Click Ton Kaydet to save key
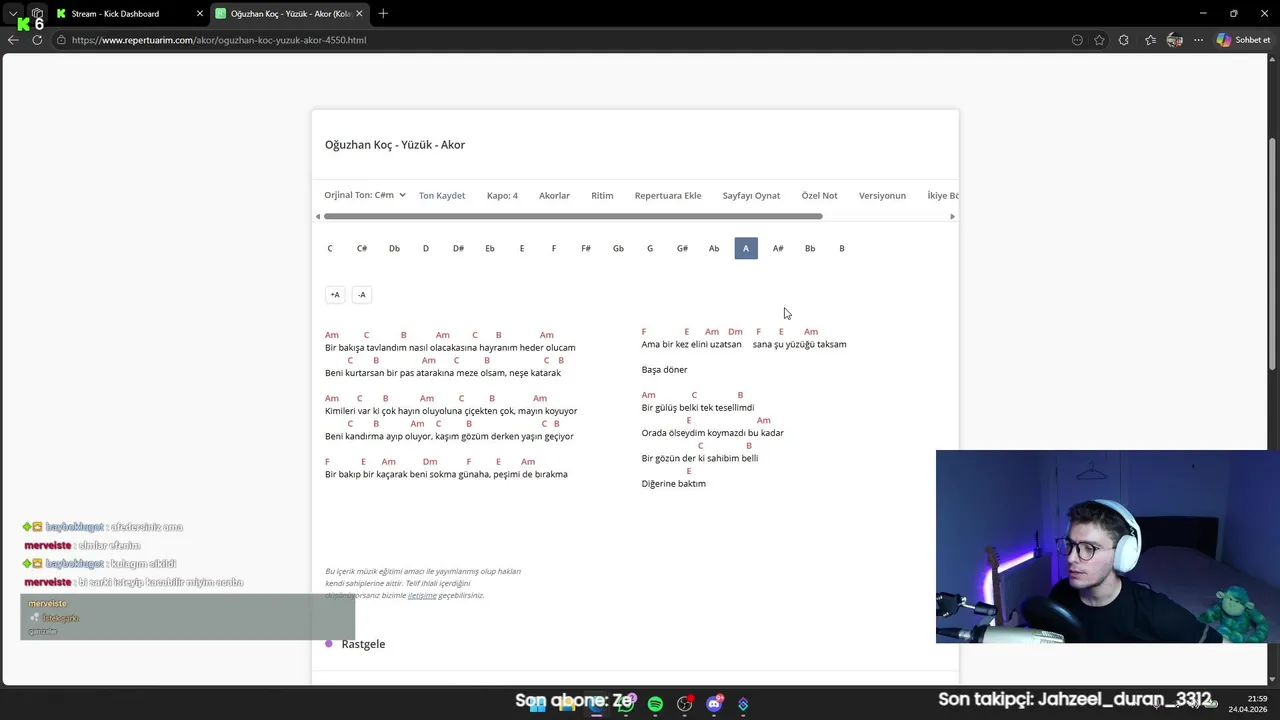 (x=442, y=196)
